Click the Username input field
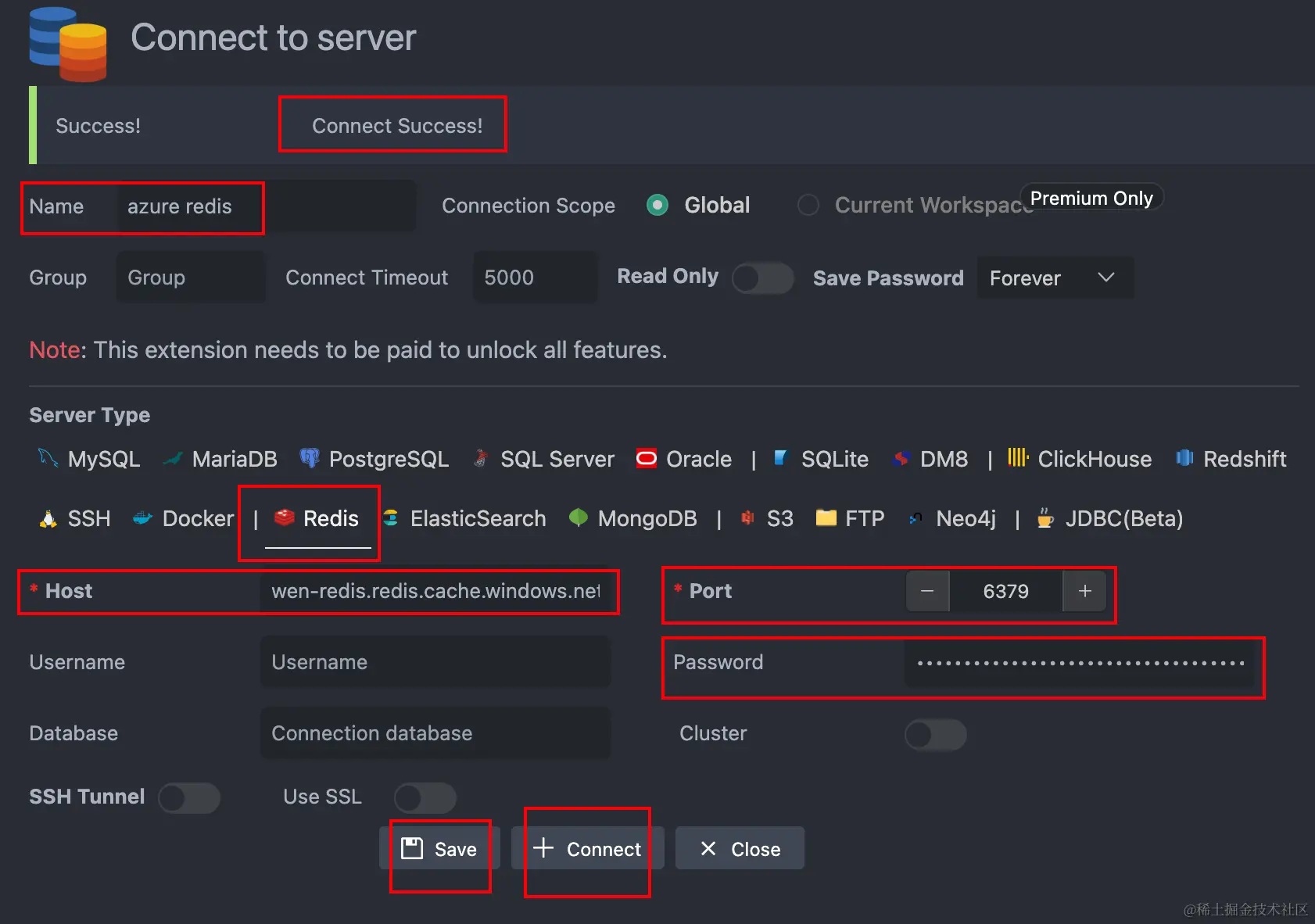This screenshot has width=1315, height=924. coord(435,662)
